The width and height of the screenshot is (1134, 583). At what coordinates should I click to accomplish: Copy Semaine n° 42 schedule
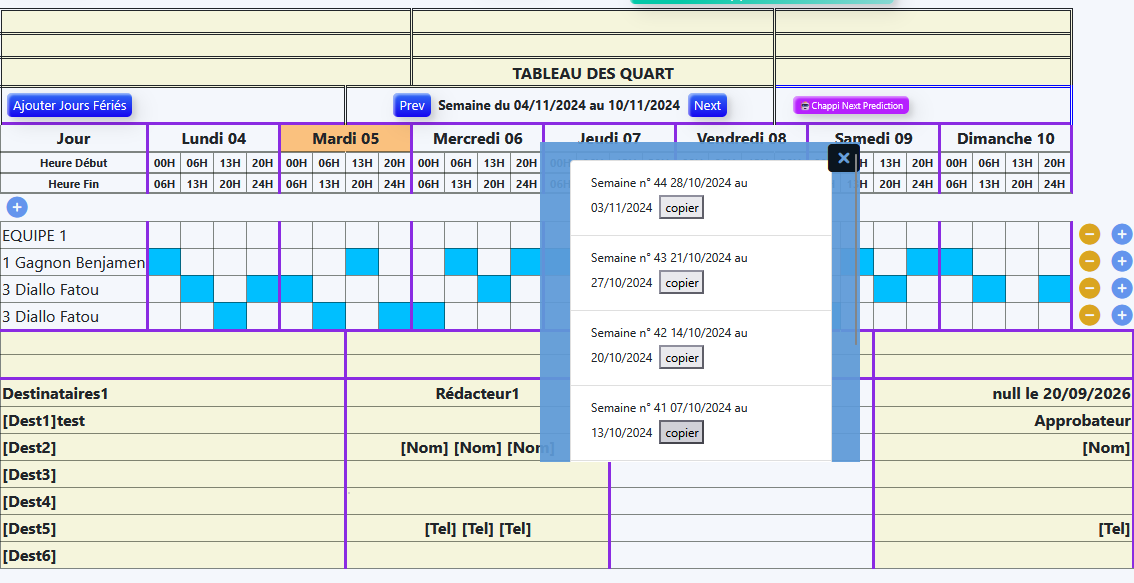click(681, 357)
